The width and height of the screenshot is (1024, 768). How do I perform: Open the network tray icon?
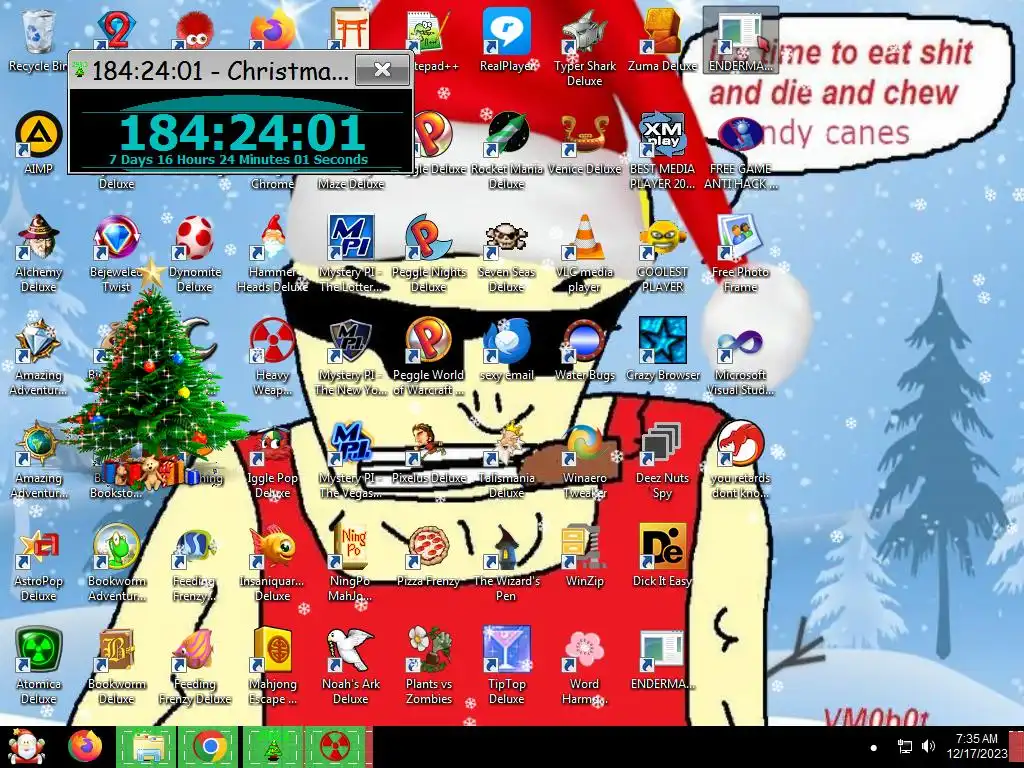pos(904,746)
